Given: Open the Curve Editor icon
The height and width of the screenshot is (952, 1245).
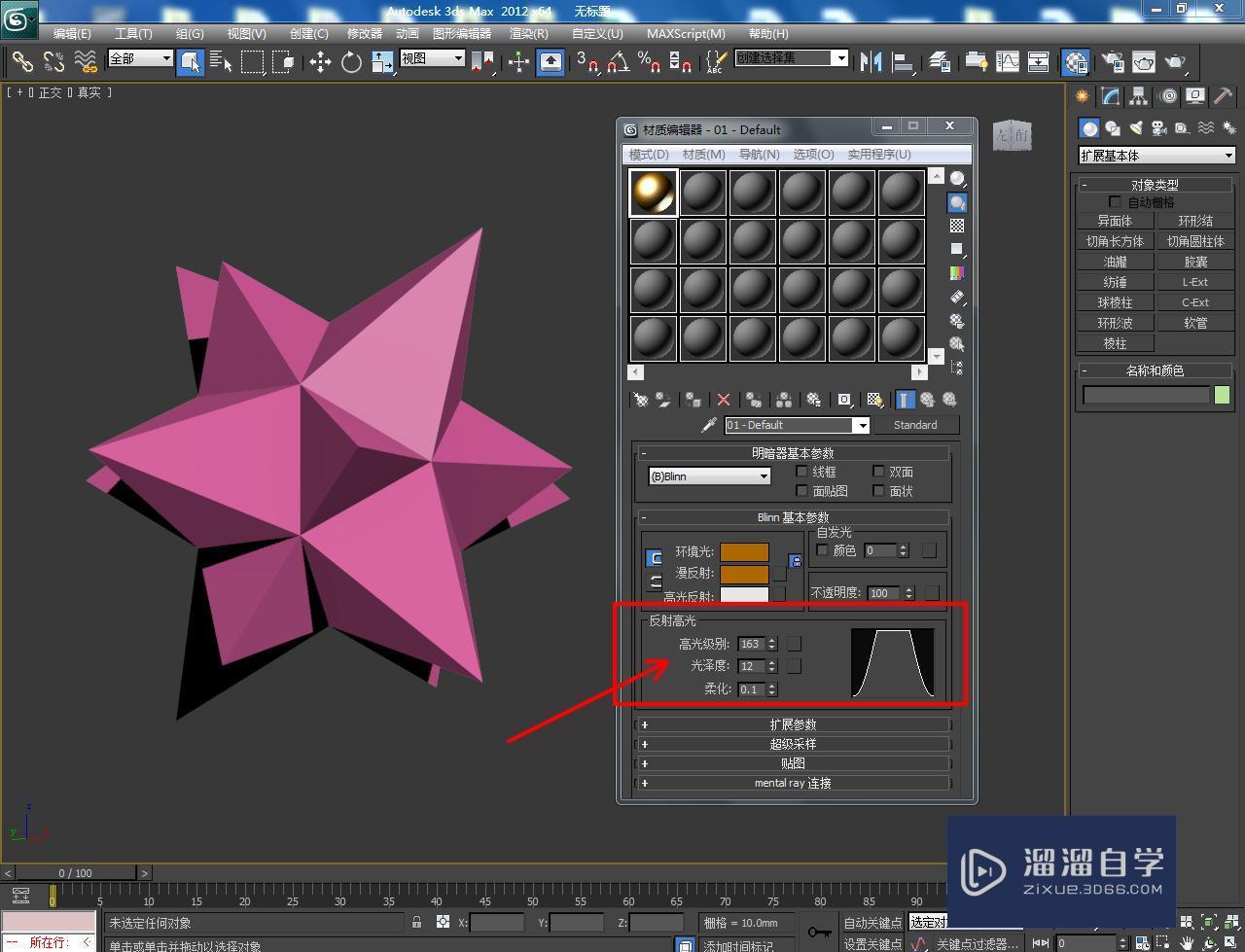Looking at the screenshot, I should pyautogui.click(x=1007, y=62).
